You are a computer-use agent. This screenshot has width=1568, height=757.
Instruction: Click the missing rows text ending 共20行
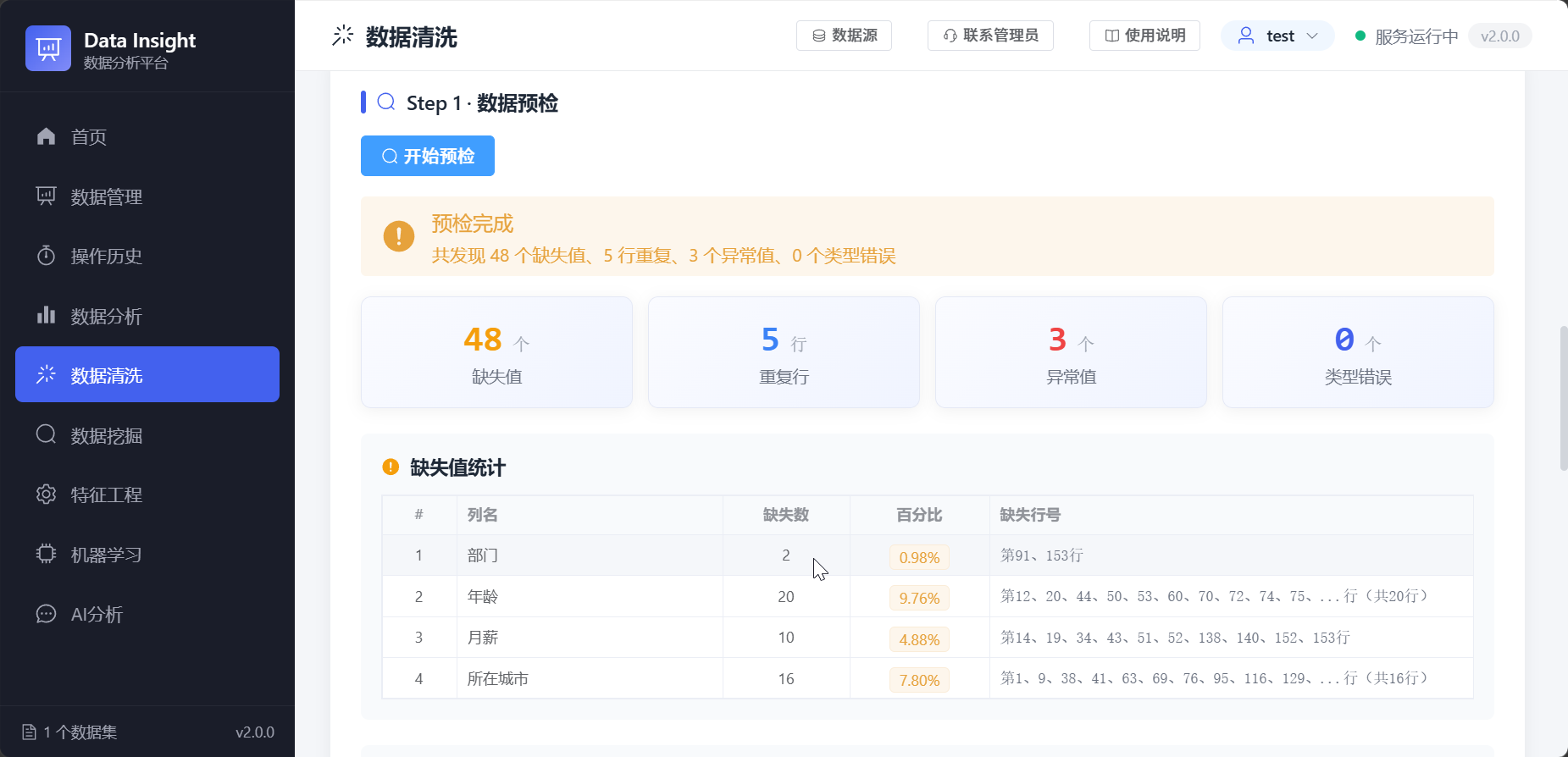[1217, 596]
